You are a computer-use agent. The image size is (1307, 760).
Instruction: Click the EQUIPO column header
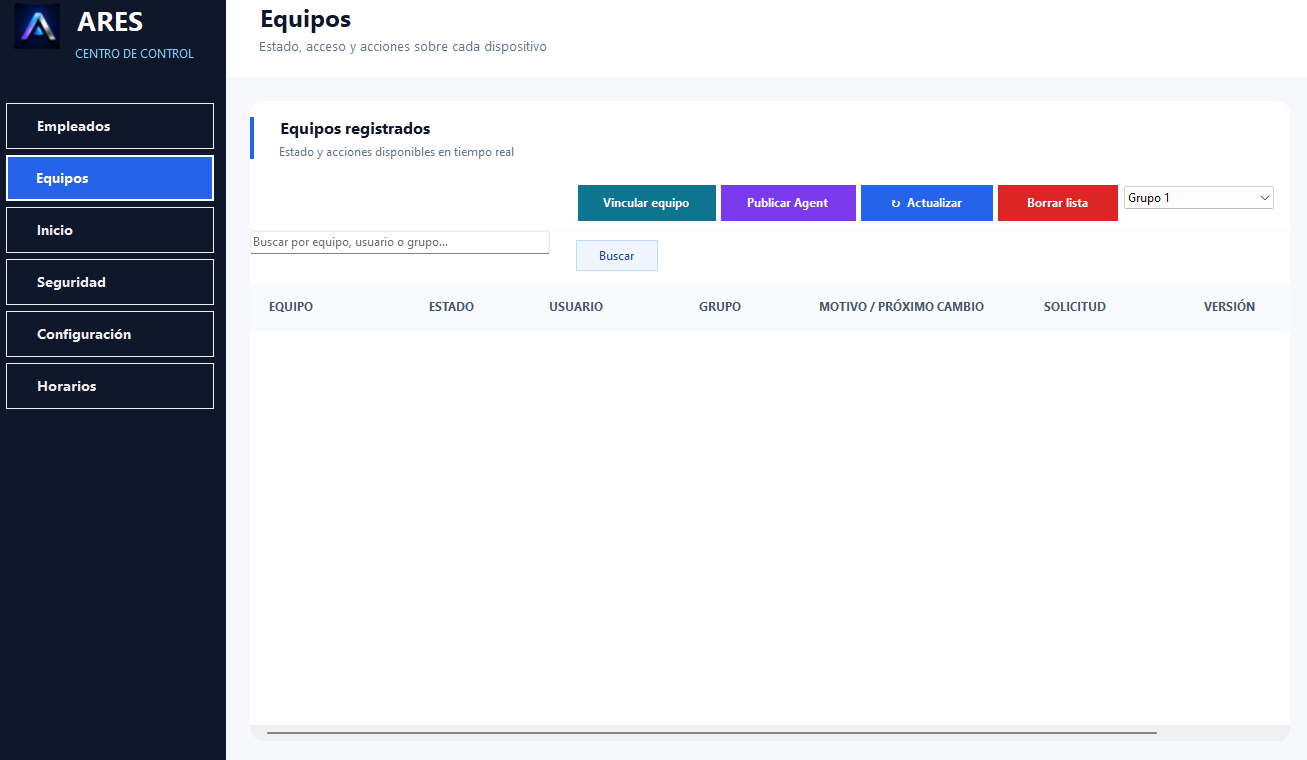pos(291,307)
